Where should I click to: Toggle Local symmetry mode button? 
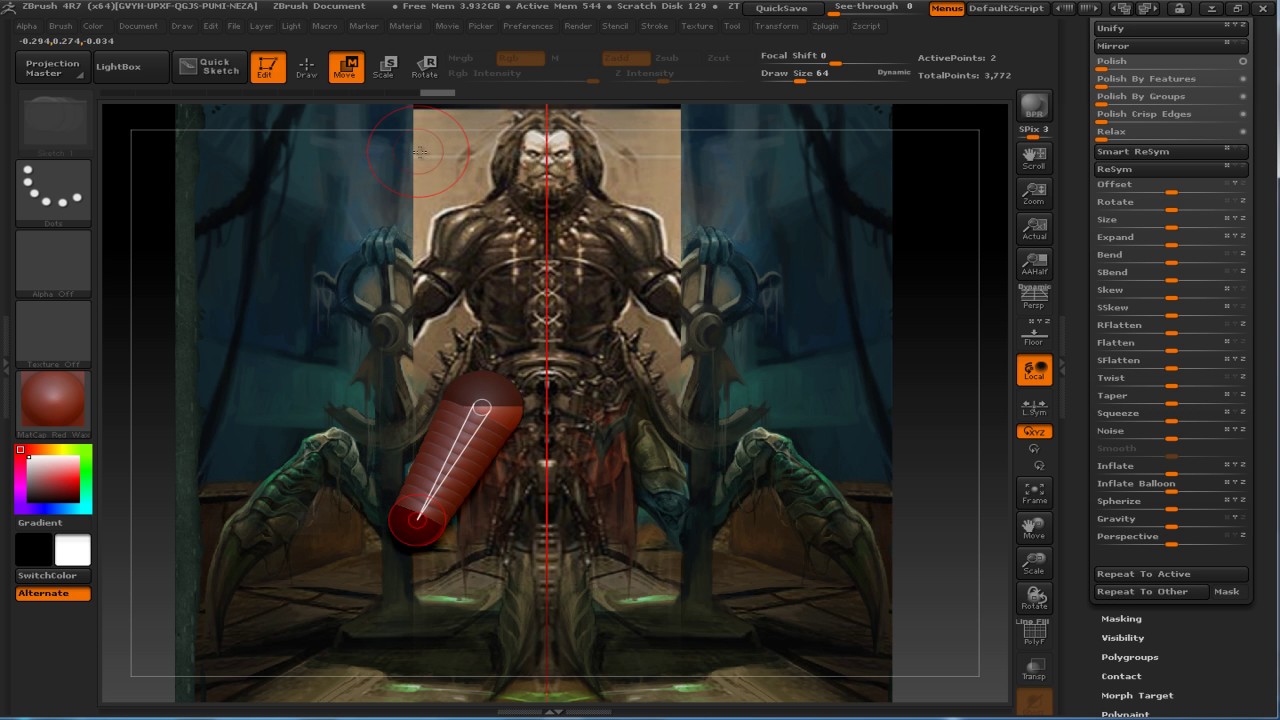(x=1034, y=370)
